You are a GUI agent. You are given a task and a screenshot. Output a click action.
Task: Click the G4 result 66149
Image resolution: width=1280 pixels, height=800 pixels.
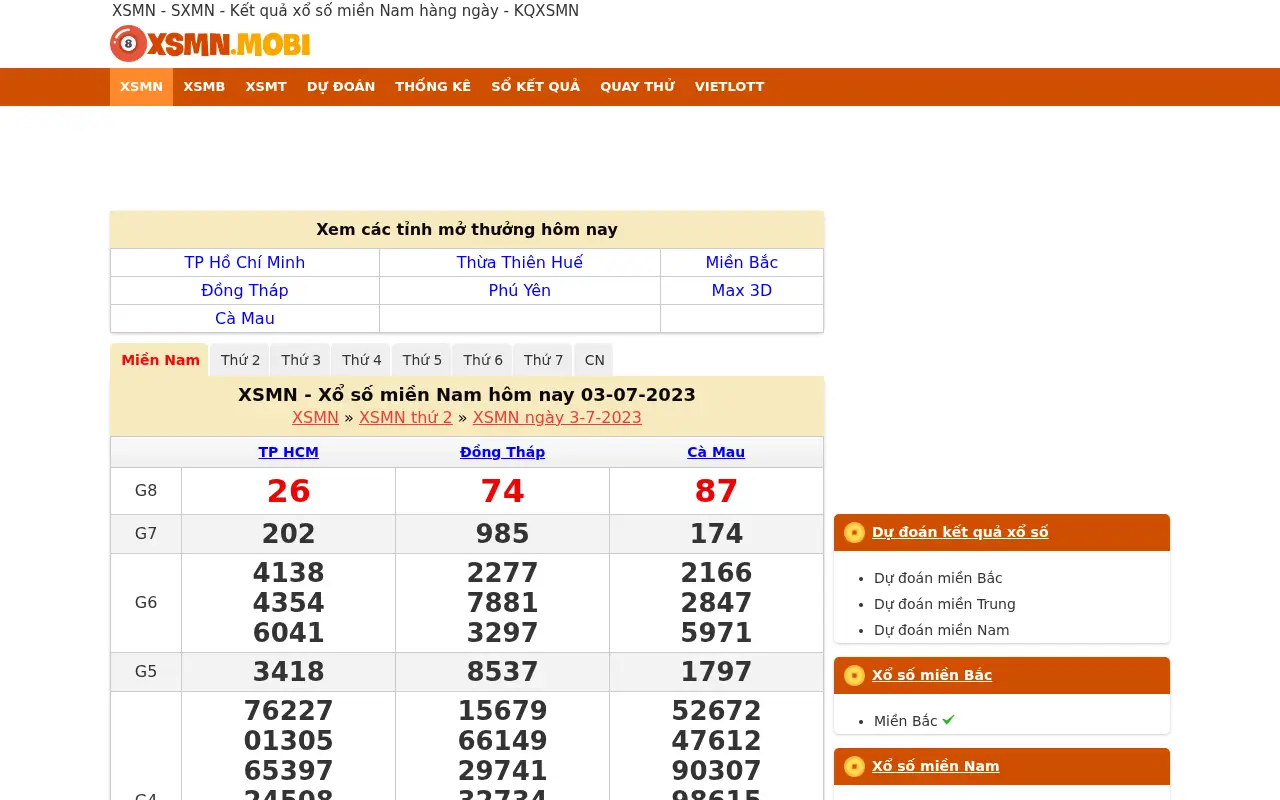[502, 741]
